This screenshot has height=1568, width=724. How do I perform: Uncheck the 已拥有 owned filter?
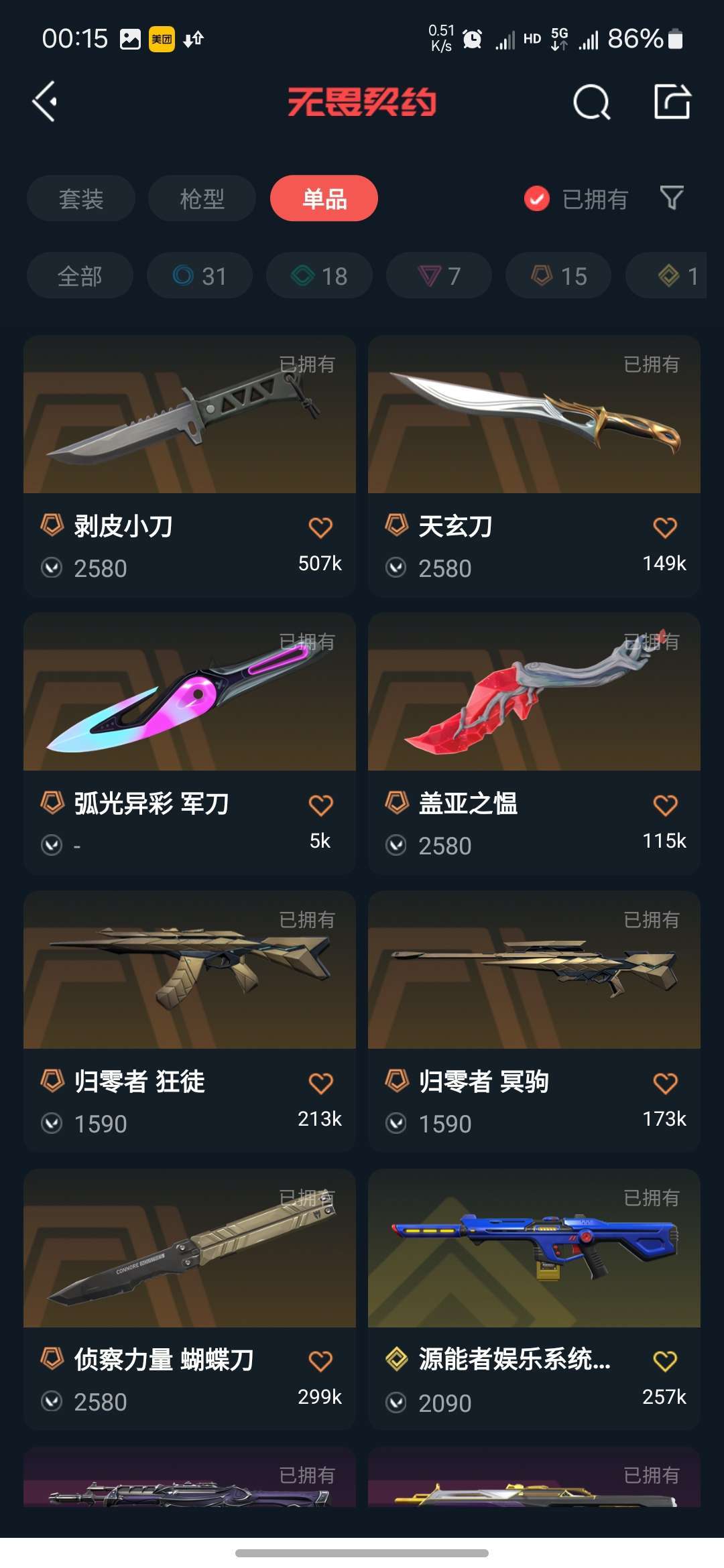pos(577,199)
